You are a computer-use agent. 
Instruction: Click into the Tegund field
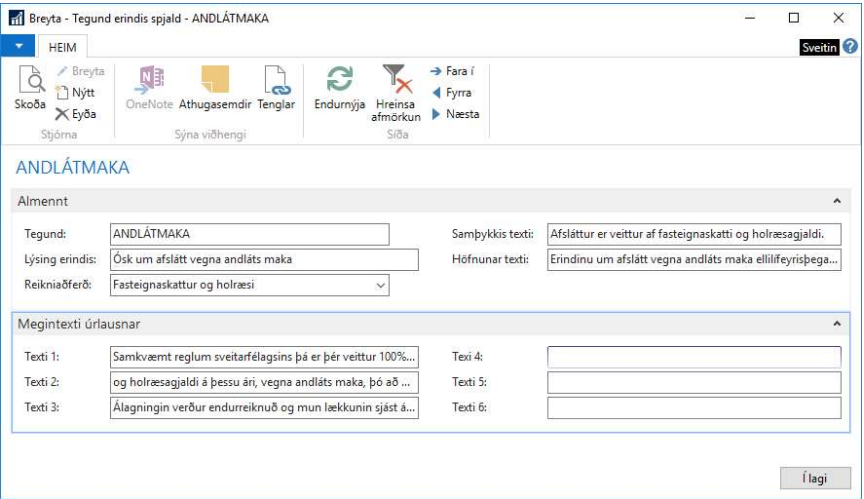point(248,234)
